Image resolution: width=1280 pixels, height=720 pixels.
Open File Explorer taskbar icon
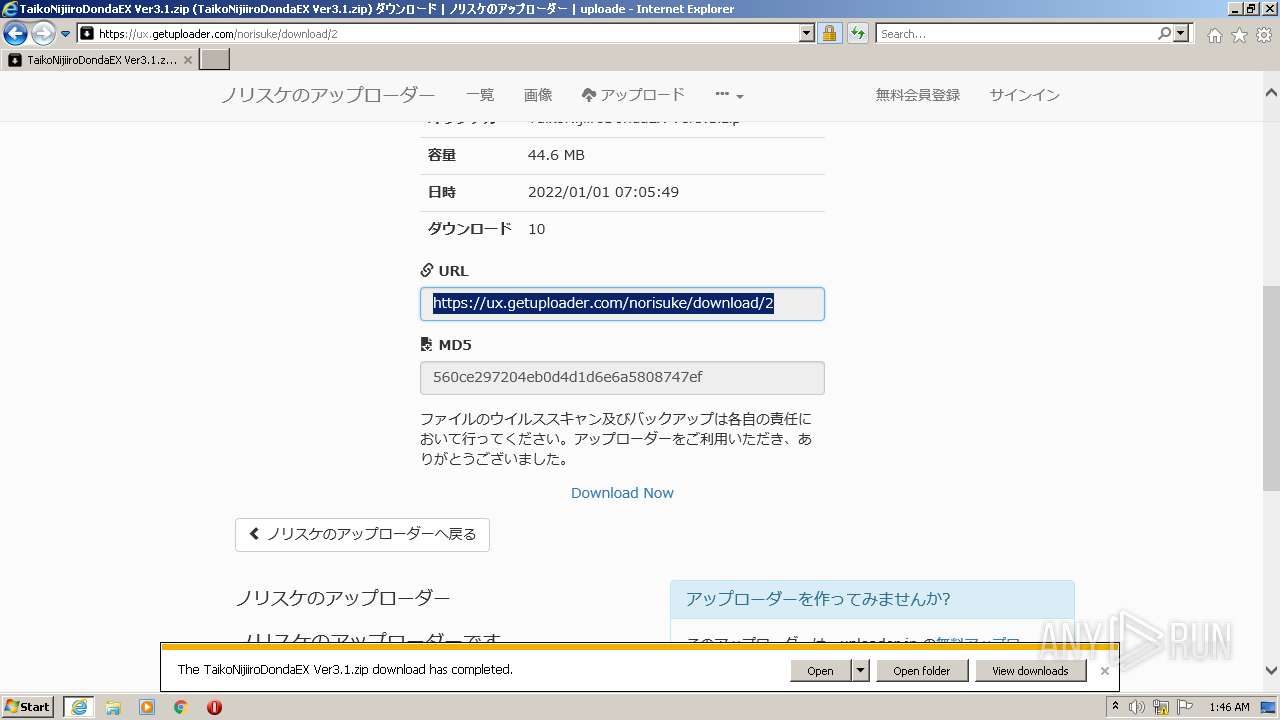(113, 707)
